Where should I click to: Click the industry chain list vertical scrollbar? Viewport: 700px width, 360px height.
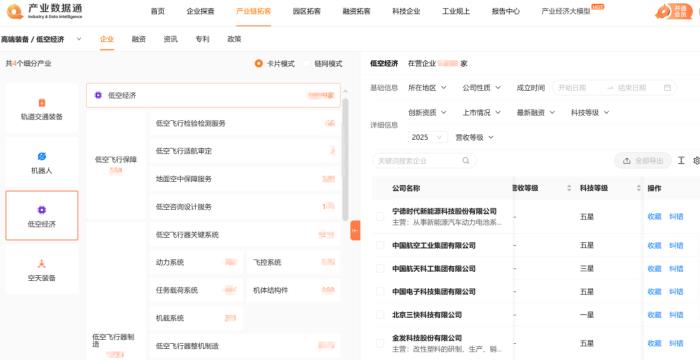click(345, 159)
